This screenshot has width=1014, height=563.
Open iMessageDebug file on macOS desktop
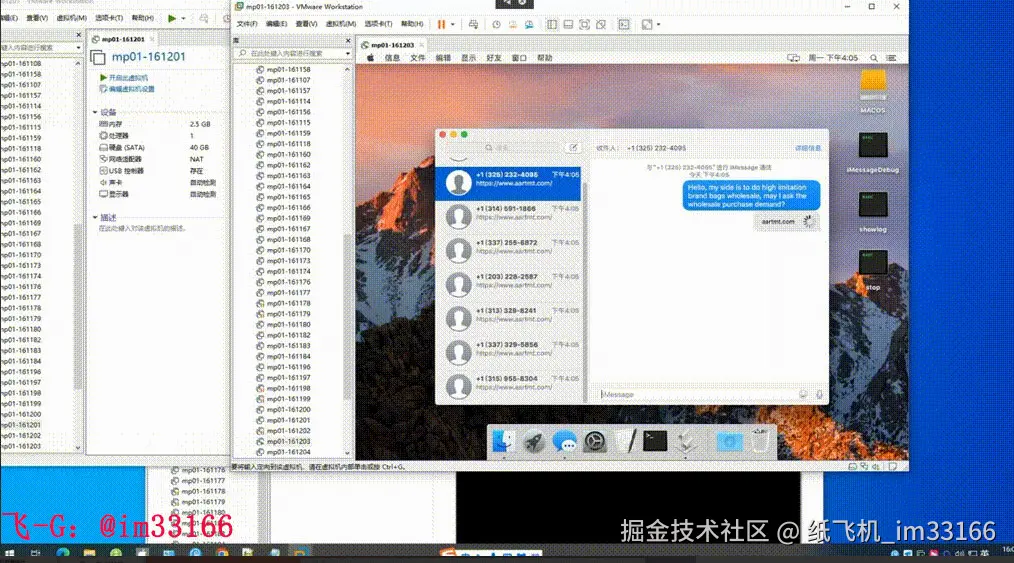pos(872,153)
